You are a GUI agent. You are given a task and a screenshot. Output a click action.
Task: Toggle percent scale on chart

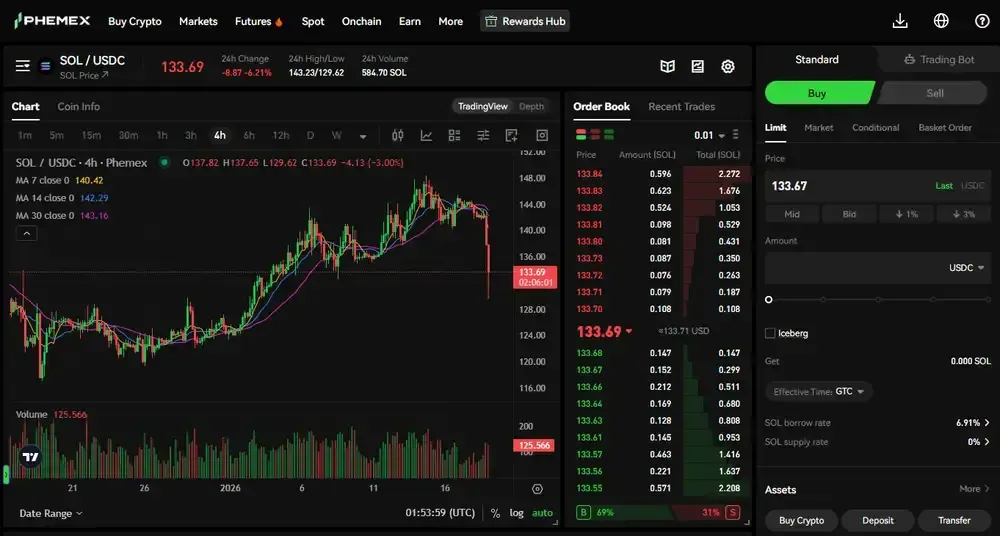[x=496, y=513]
